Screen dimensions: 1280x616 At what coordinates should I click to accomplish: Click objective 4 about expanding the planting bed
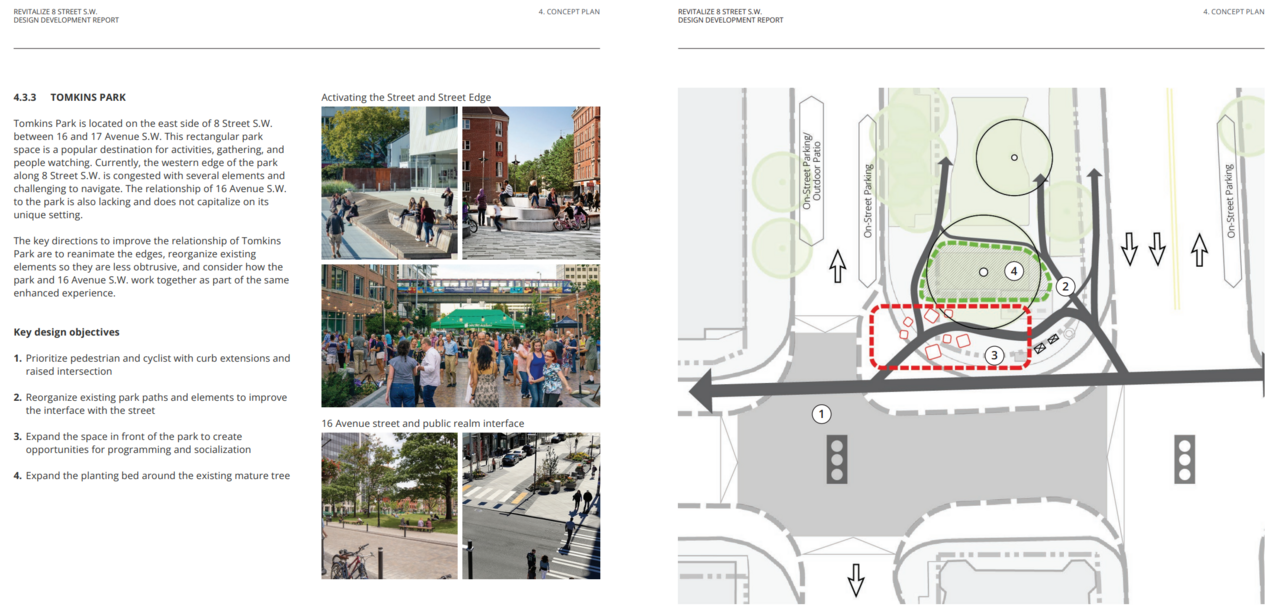158,476
